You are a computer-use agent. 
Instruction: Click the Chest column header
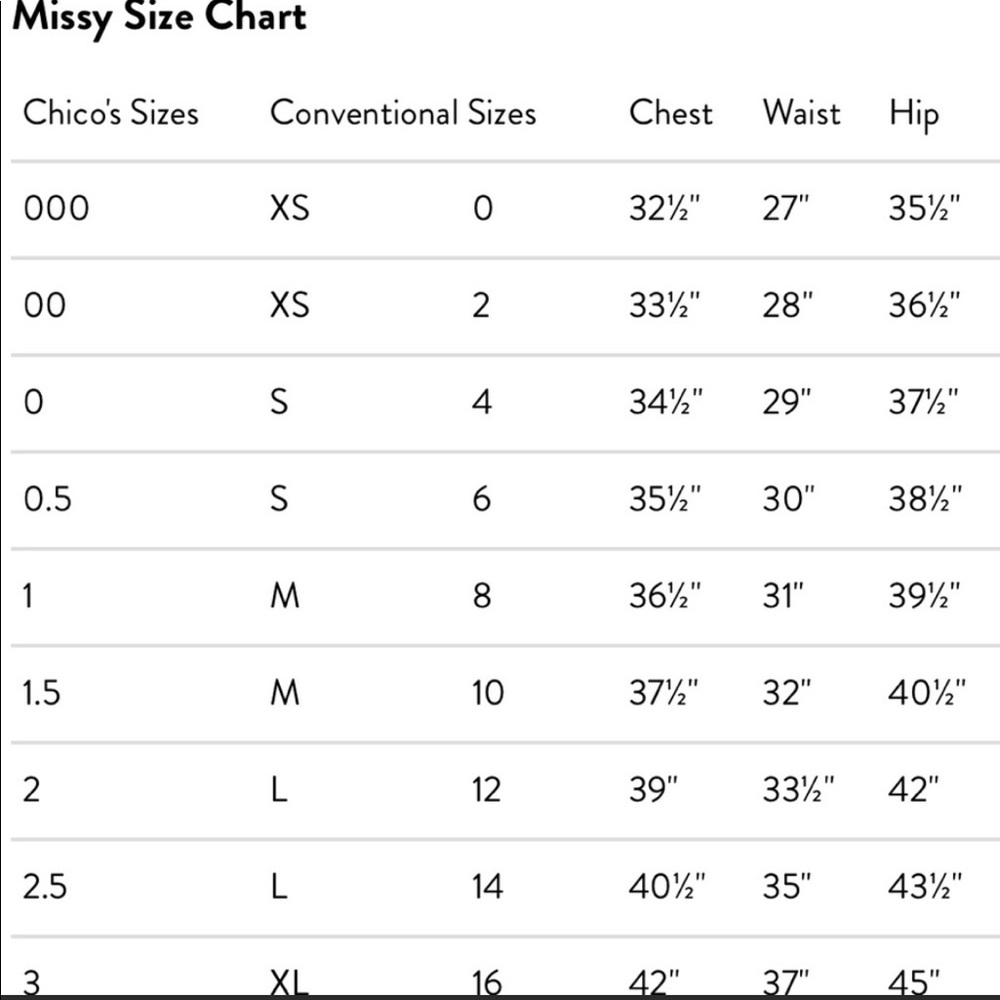[671, 112]
